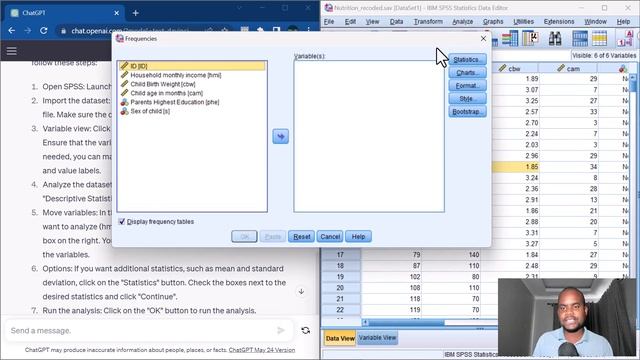Click the up arrow of SPSS vertical scrollbar
The width and height of the screenshot is (640, 360).
[x=633, y=77]
